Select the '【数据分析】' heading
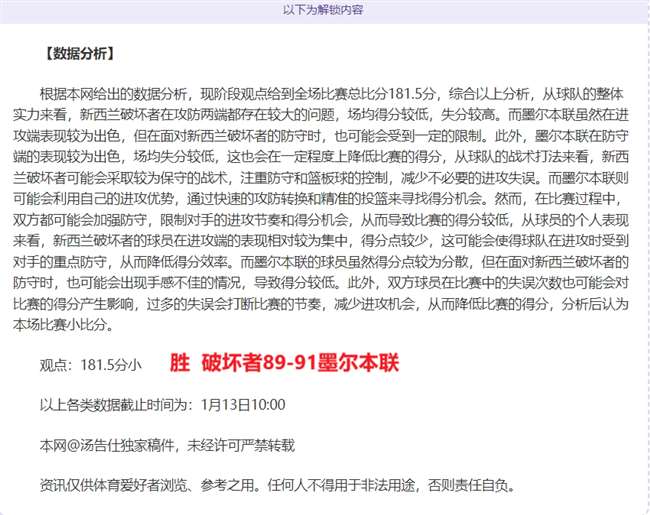650x515 pixels. 78,53
